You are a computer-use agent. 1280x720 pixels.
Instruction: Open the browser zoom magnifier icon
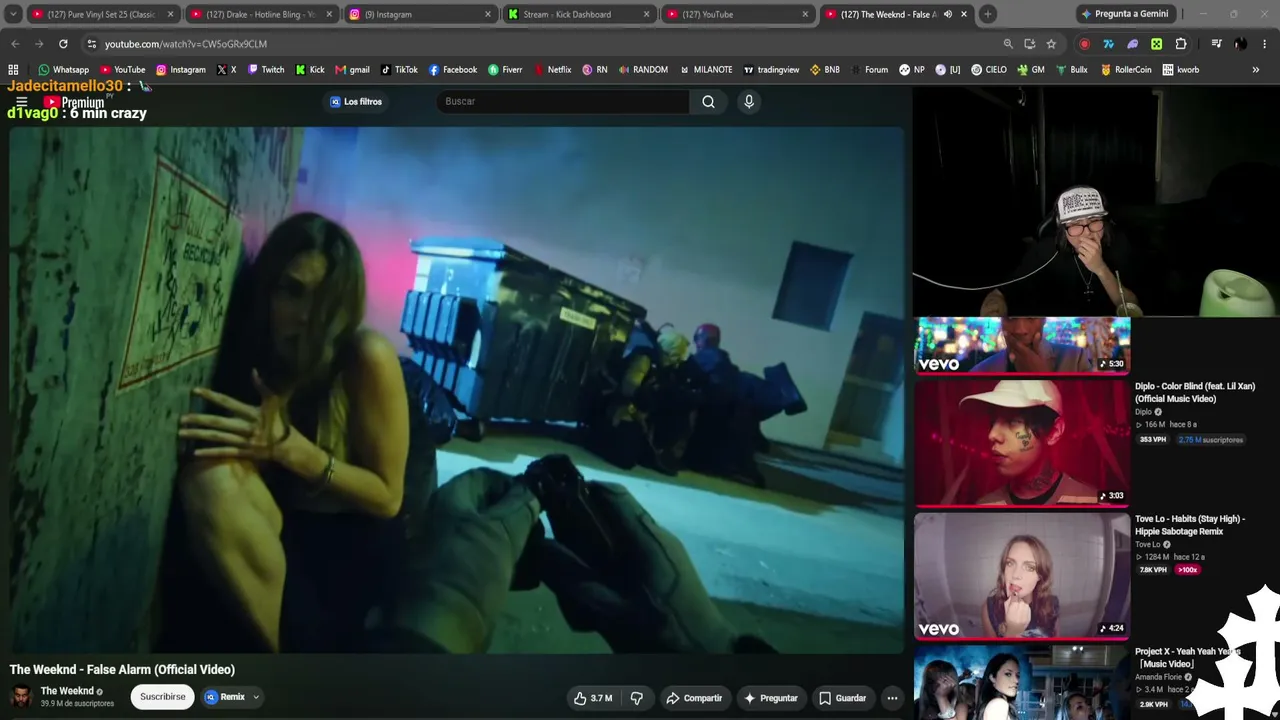1008,44
